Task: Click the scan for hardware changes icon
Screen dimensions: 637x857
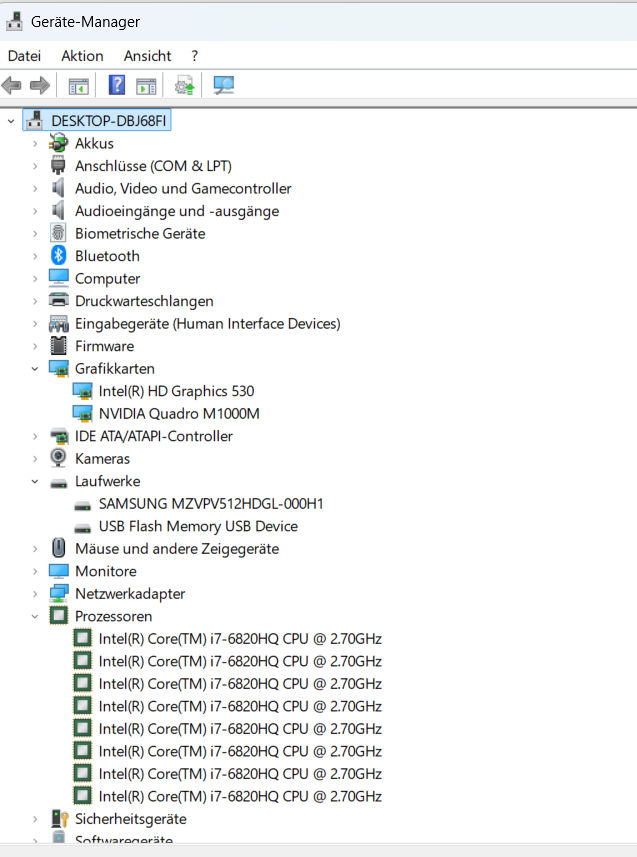Action: (x=224, y=85)
